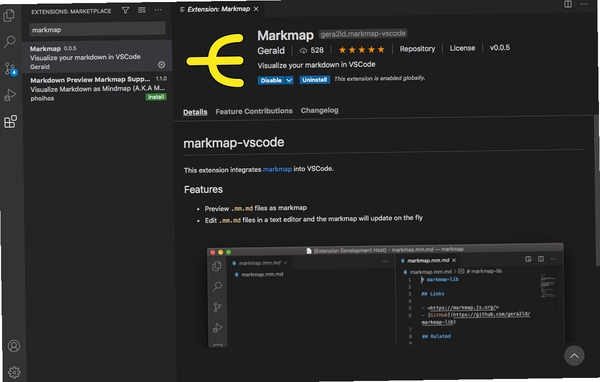Click the markmap extensions search field
The height and width of the screenshot is (382, 600).
coord(98,29)
